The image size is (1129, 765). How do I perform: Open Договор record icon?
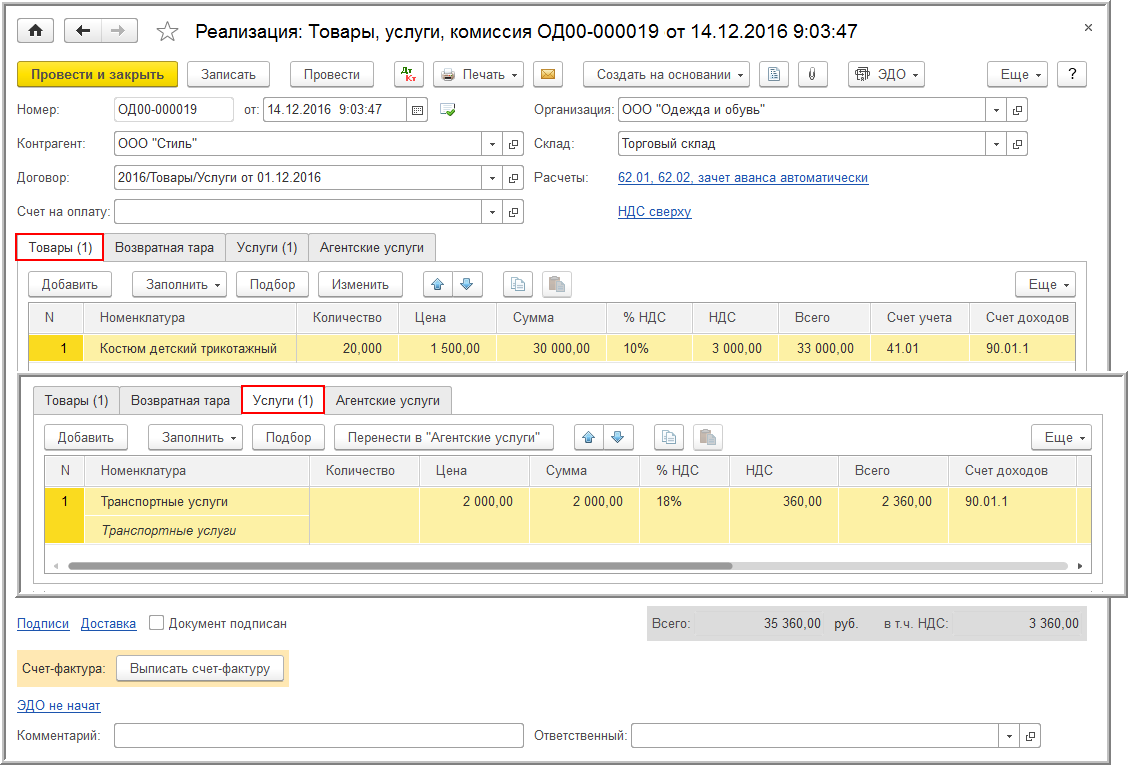click(x=513, y=178)
